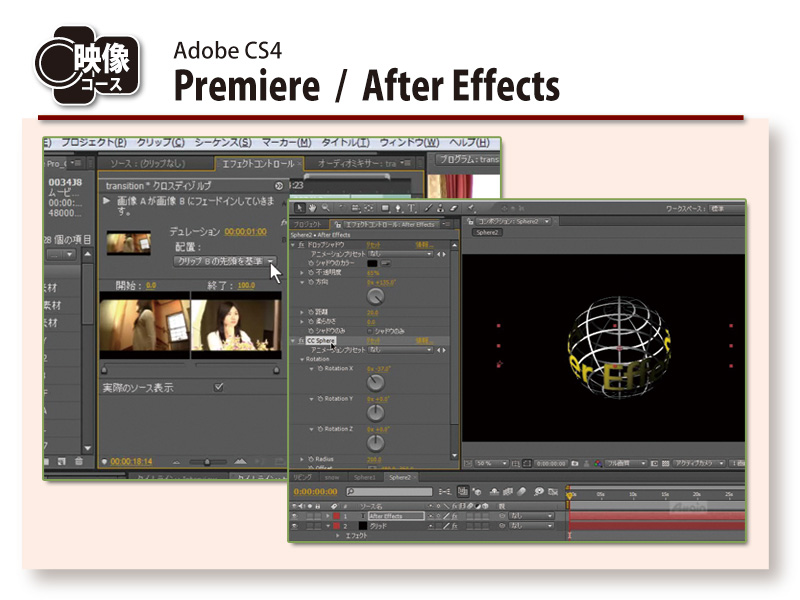This screenshot has width=800, height=600.
Task: Click the 開始 0.0 value in Premiere
Action: [151, 285]
